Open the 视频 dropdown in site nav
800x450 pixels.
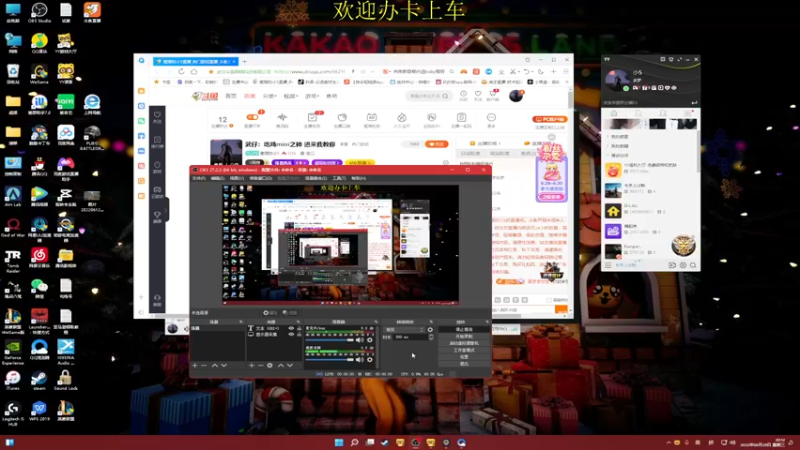pyautogui.click(x=290, y=96)
